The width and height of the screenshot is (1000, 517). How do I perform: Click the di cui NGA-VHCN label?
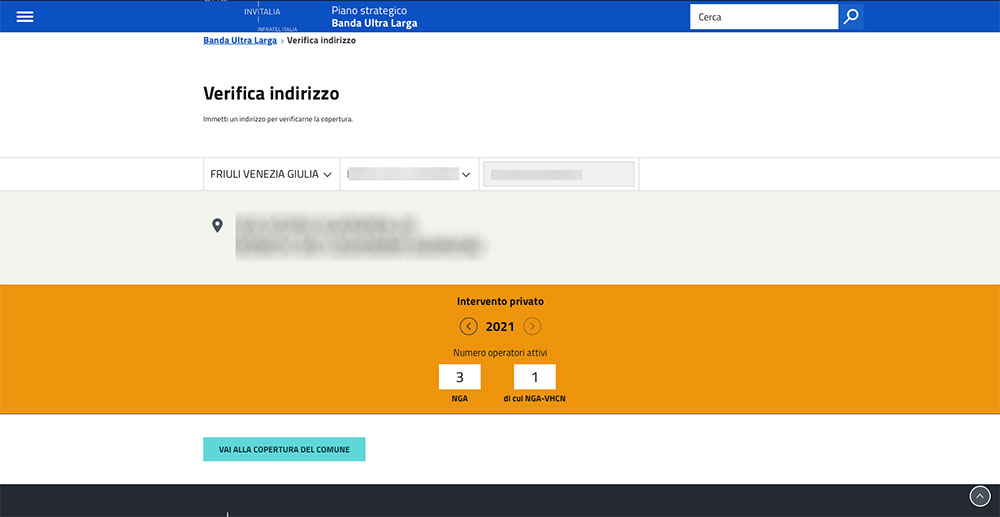click(x=534, y=398)
